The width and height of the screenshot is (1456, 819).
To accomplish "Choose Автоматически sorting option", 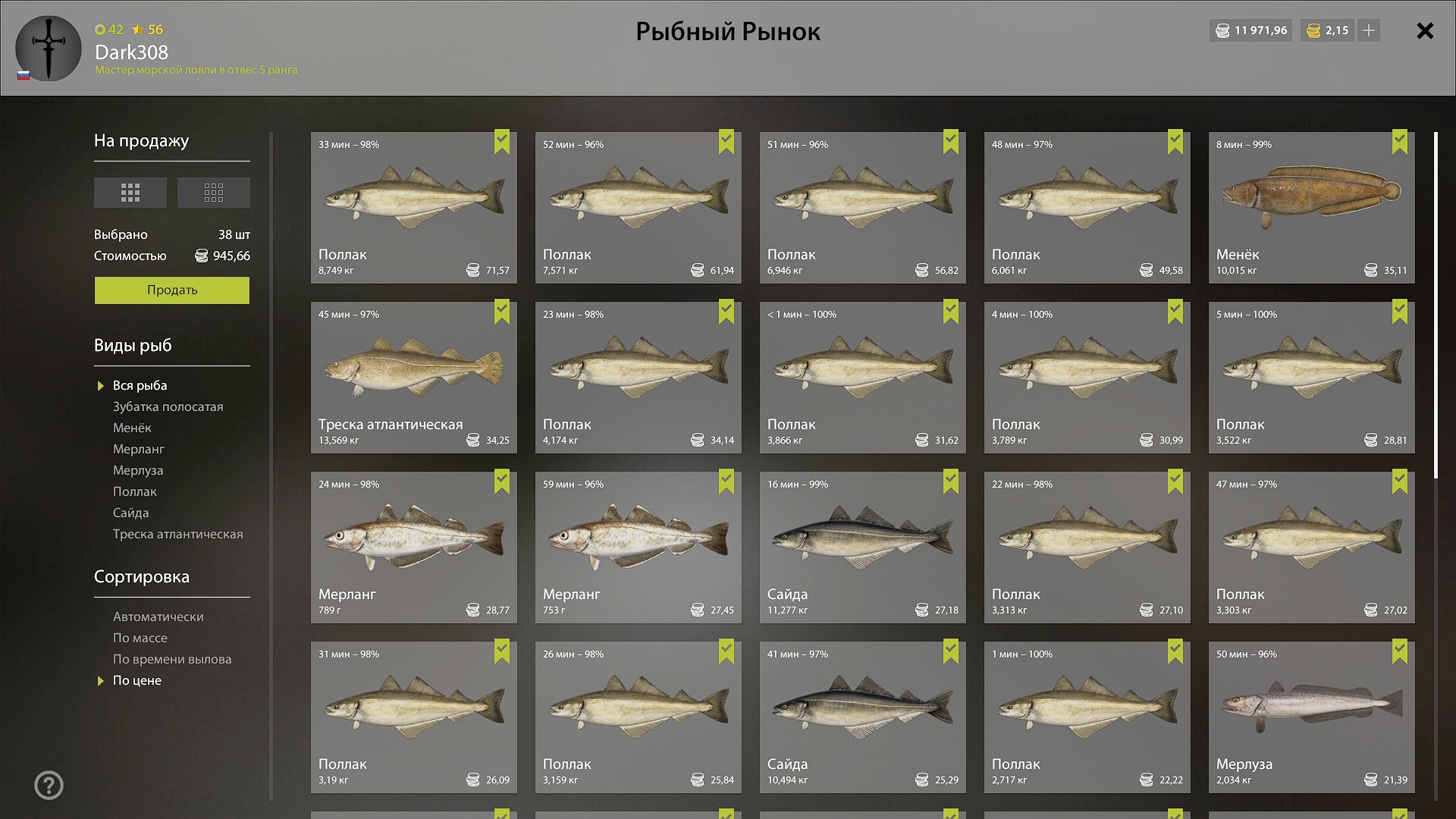I will coord(158,617).
